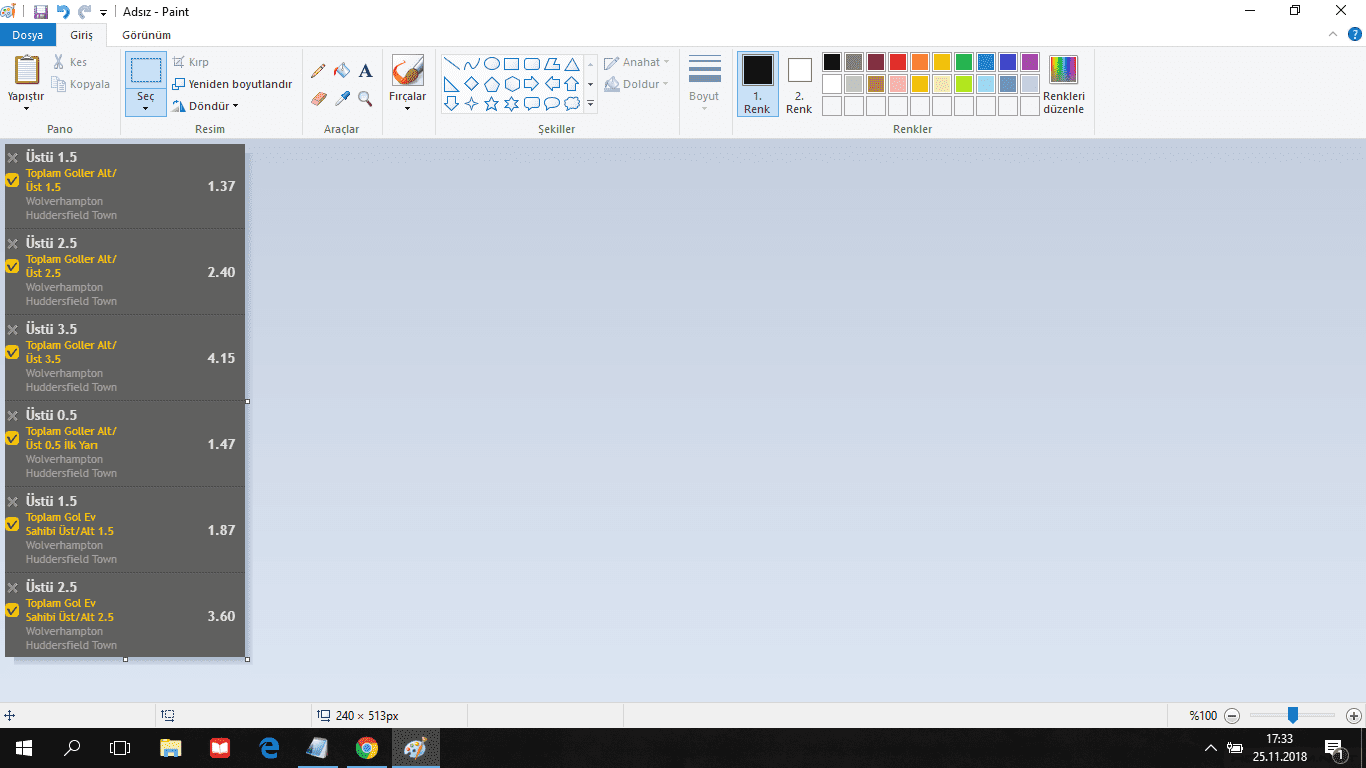Click the zoom out minus button
1366x768 pixels.
coord(1232,715)
